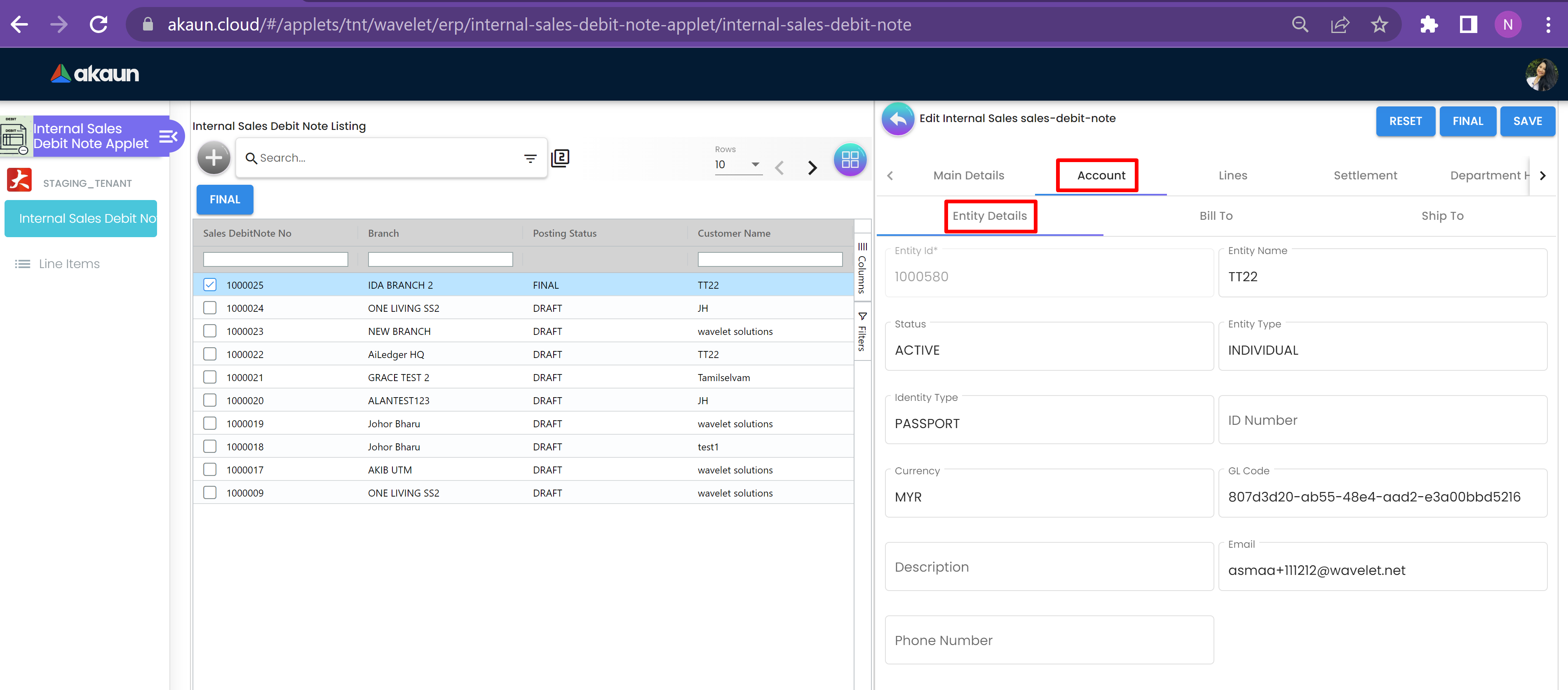Click the grid view round icon

coord(850,160)
